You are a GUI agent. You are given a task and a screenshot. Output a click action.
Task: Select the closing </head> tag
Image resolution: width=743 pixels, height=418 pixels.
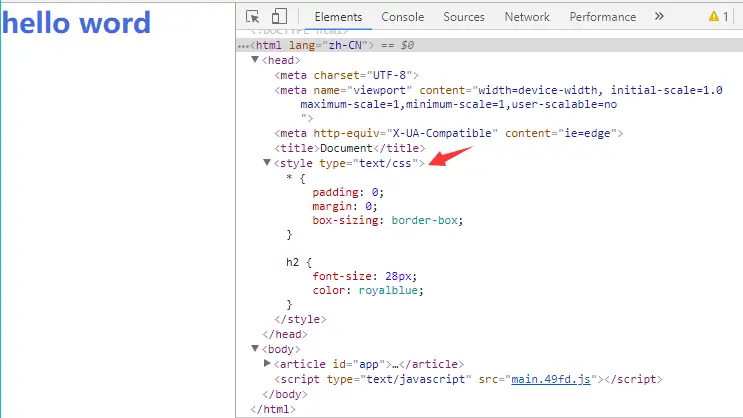pyautogui.click(x=285, y=335)
